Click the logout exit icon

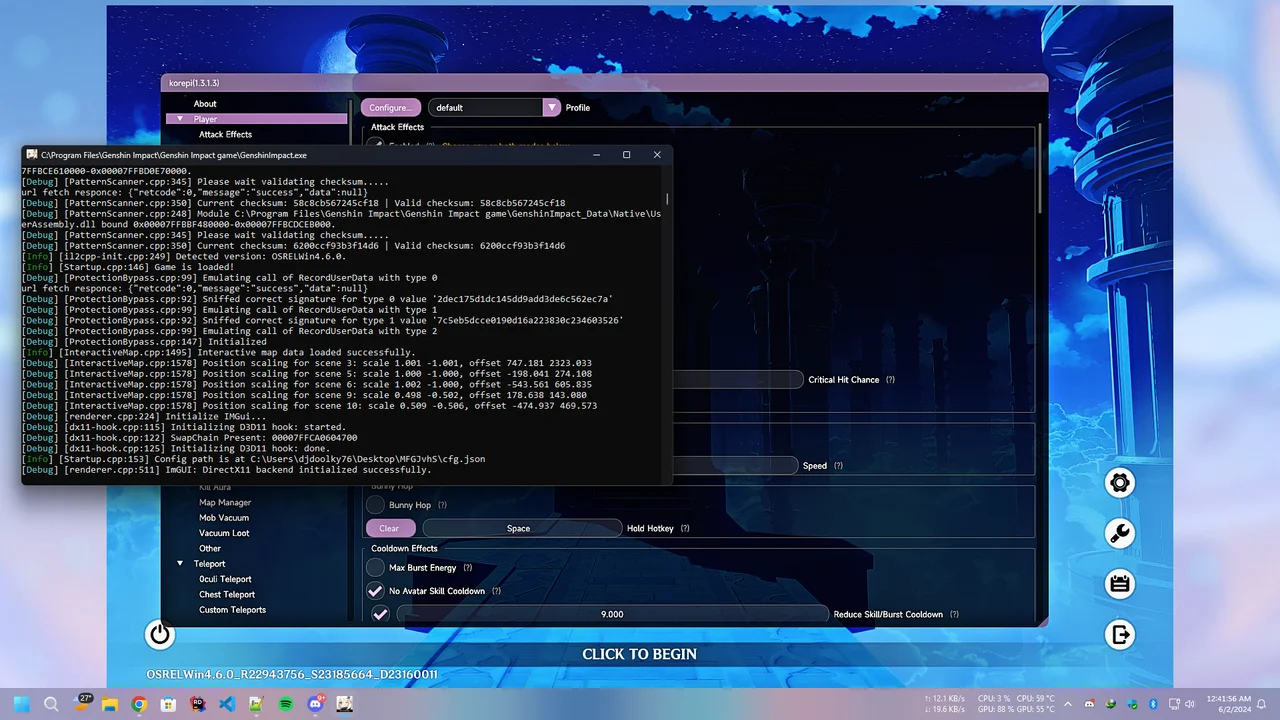tap(1120, 634)
